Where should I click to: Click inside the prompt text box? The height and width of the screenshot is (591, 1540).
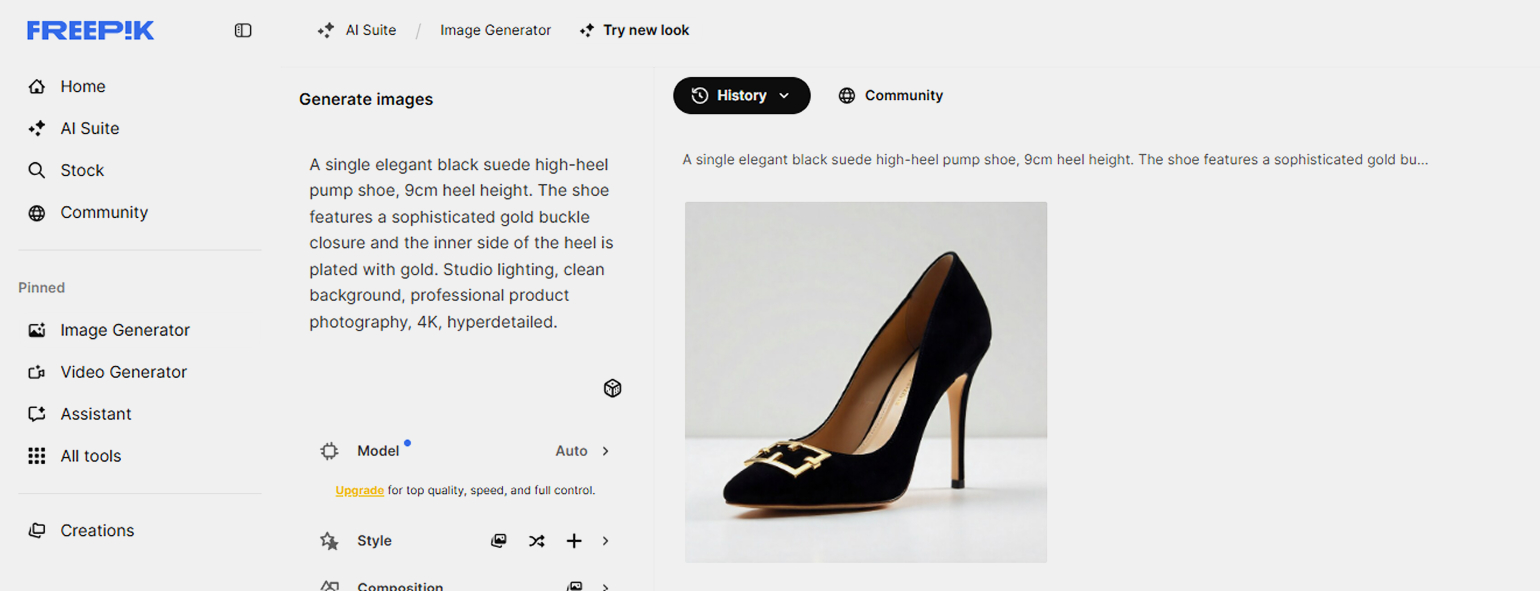(x=460, y=243)
